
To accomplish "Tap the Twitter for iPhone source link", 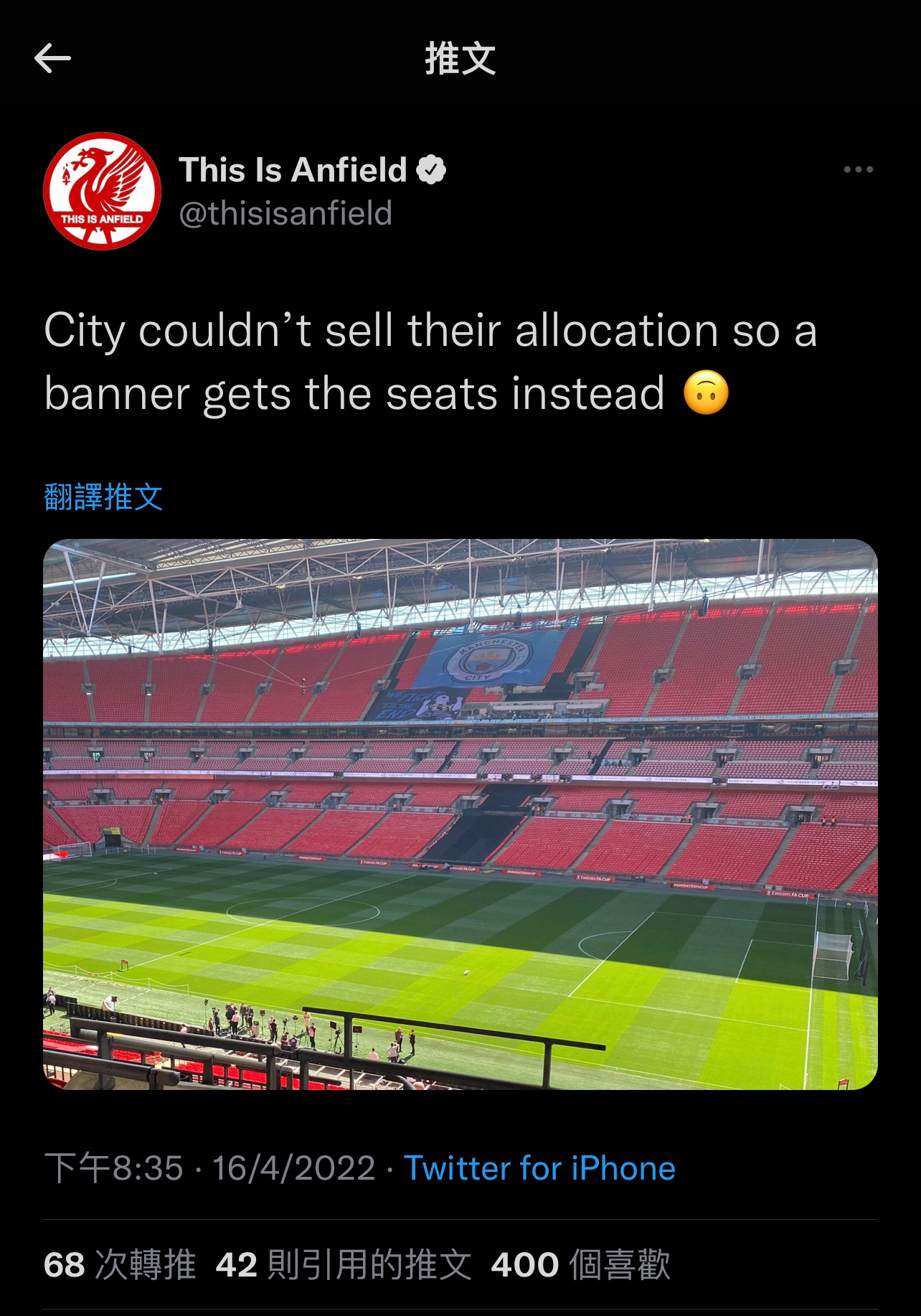I will [539, 1167].
